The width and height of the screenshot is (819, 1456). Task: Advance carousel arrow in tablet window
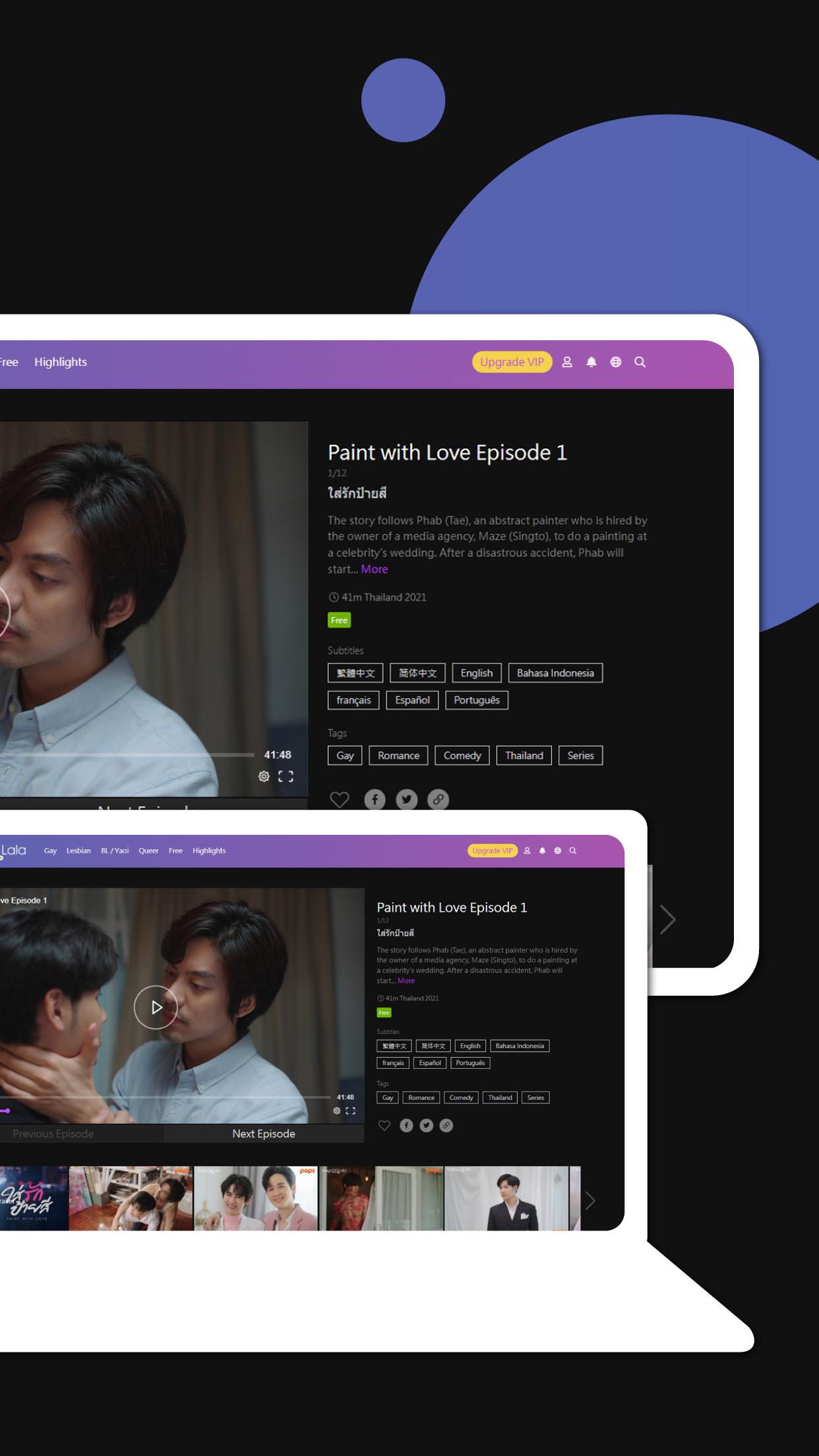668,919
